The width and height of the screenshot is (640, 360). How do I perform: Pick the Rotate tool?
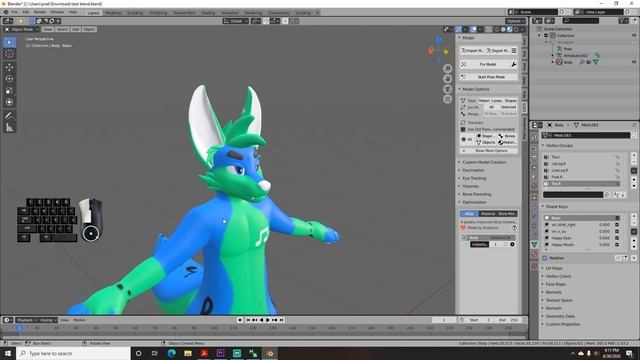(x=9, y=79)
